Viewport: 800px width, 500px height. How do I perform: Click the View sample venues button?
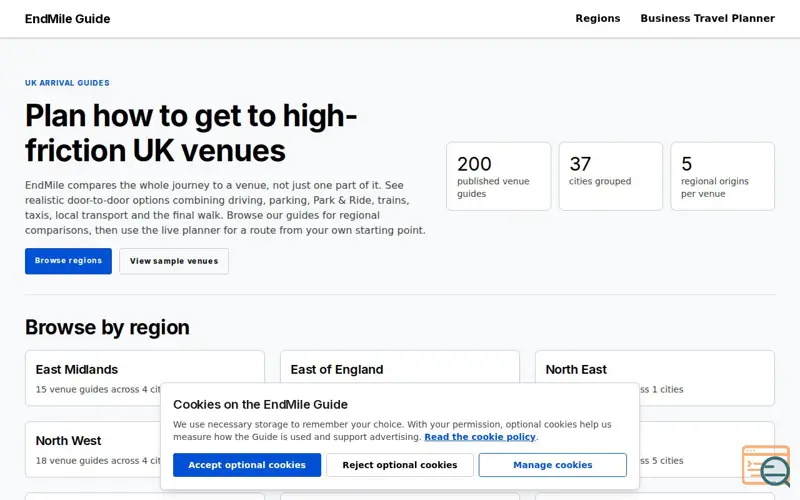[x=174, y=261]
